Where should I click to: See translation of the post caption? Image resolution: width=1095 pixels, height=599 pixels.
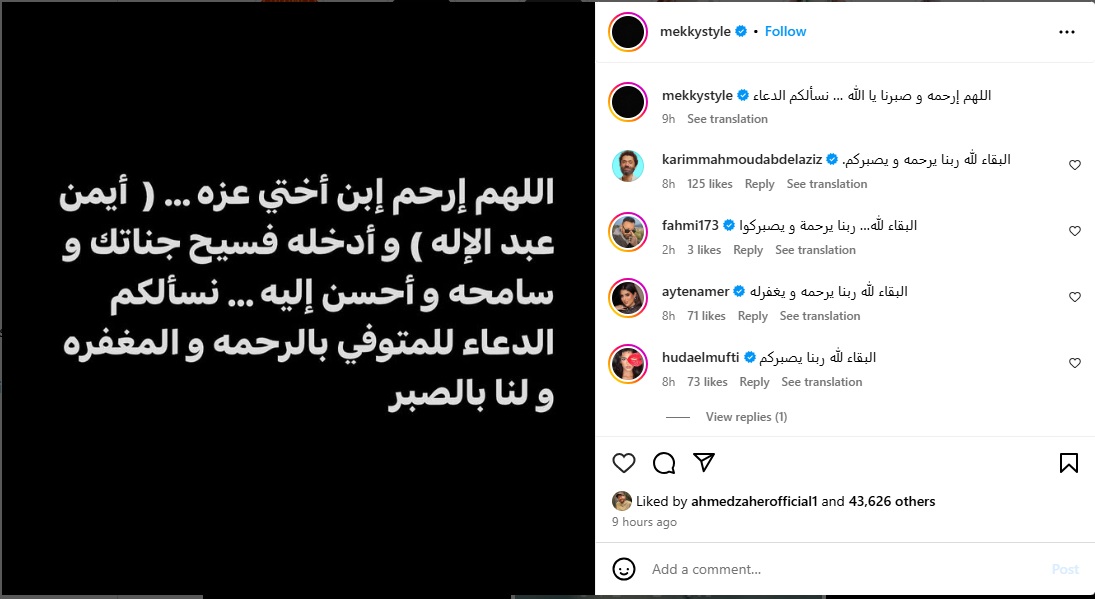[727, 119]
